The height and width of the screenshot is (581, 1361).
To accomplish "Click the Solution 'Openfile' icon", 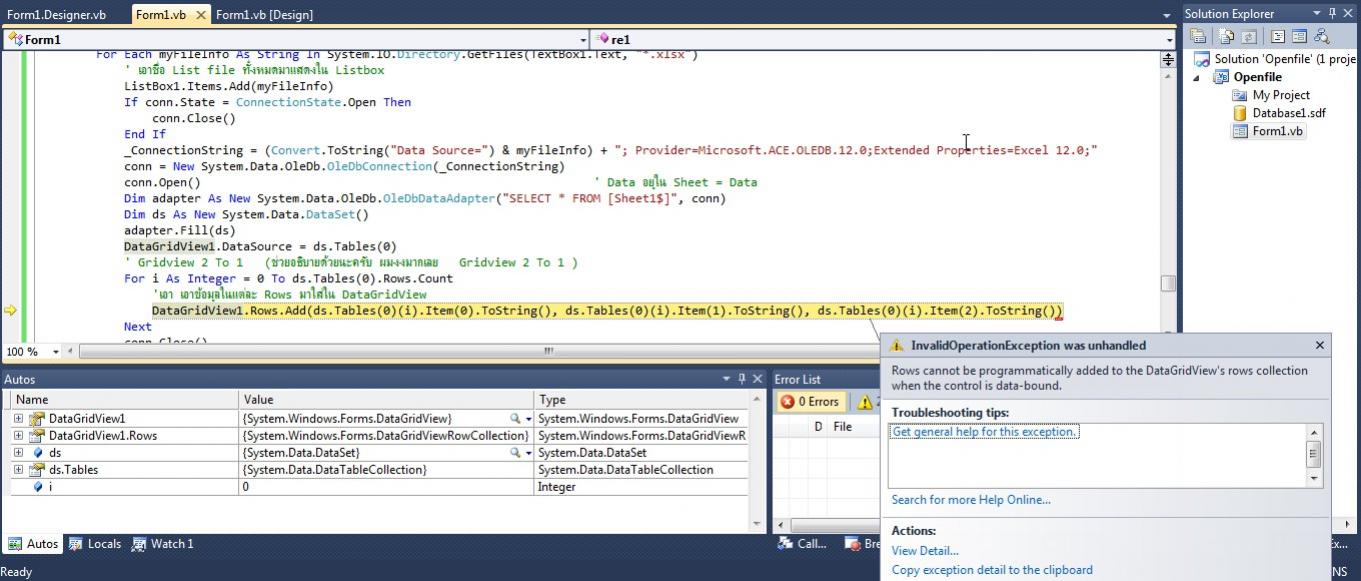I will 1202,59.
